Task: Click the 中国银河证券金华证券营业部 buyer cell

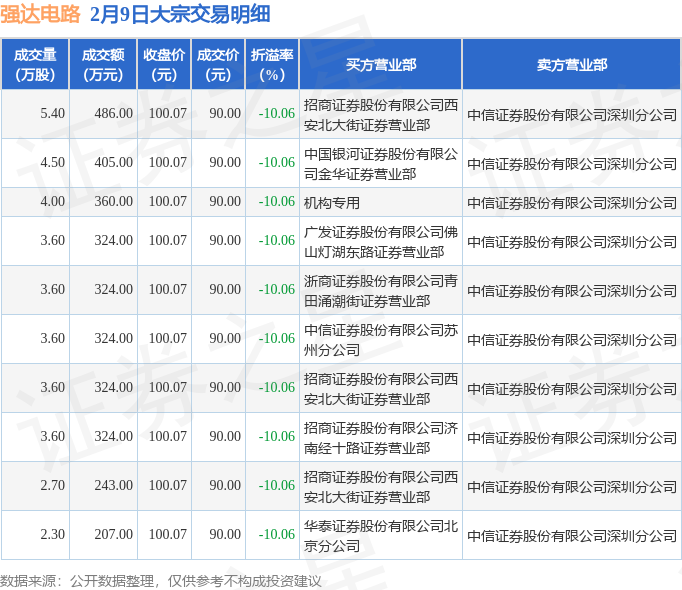Action: click(381, 163)
